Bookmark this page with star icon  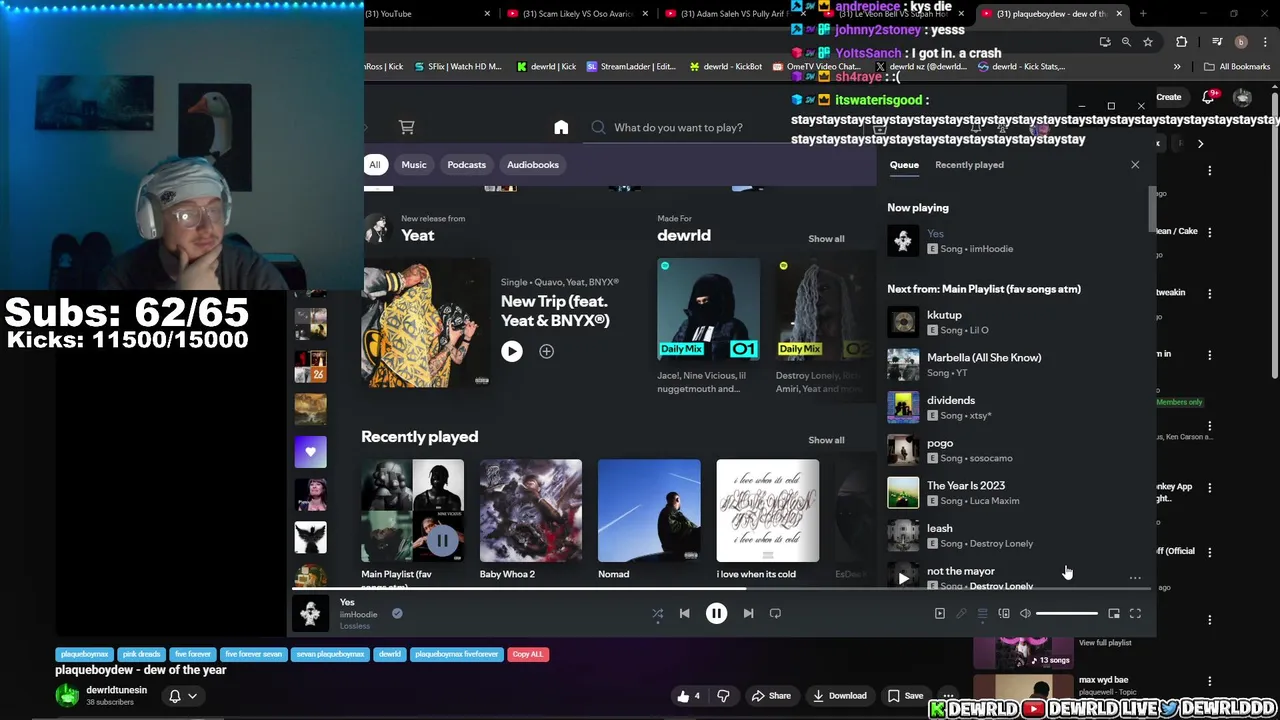[1148, 42]
